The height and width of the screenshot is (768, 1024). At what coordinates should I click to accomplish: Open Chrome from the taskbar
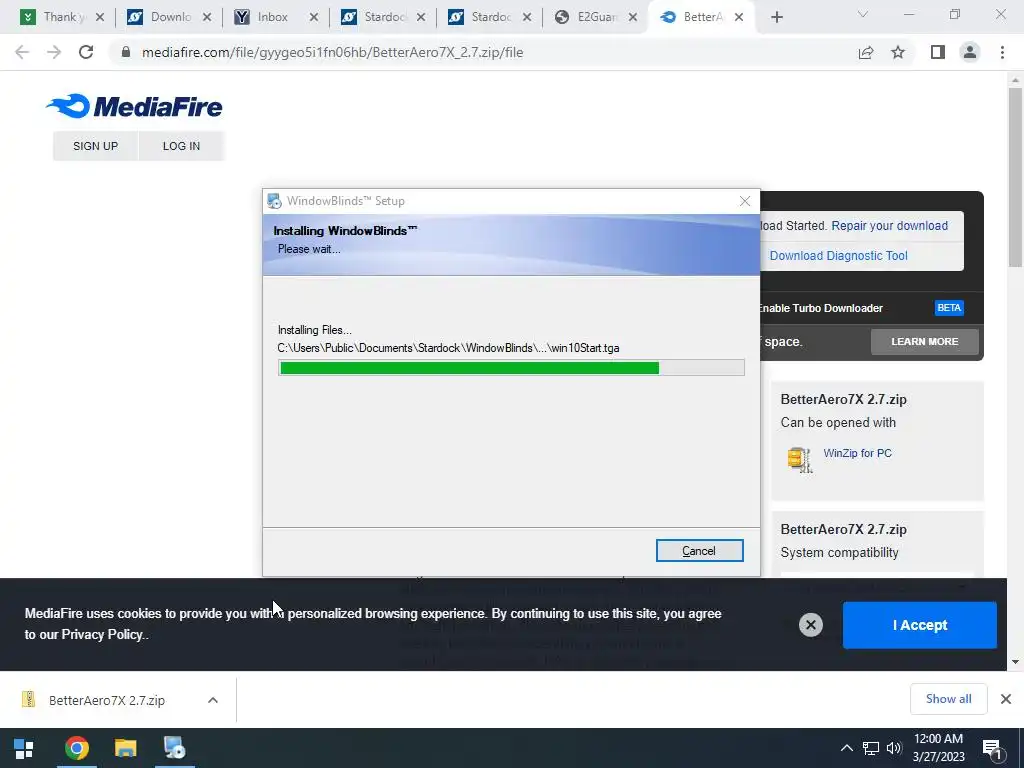[76, 748]
